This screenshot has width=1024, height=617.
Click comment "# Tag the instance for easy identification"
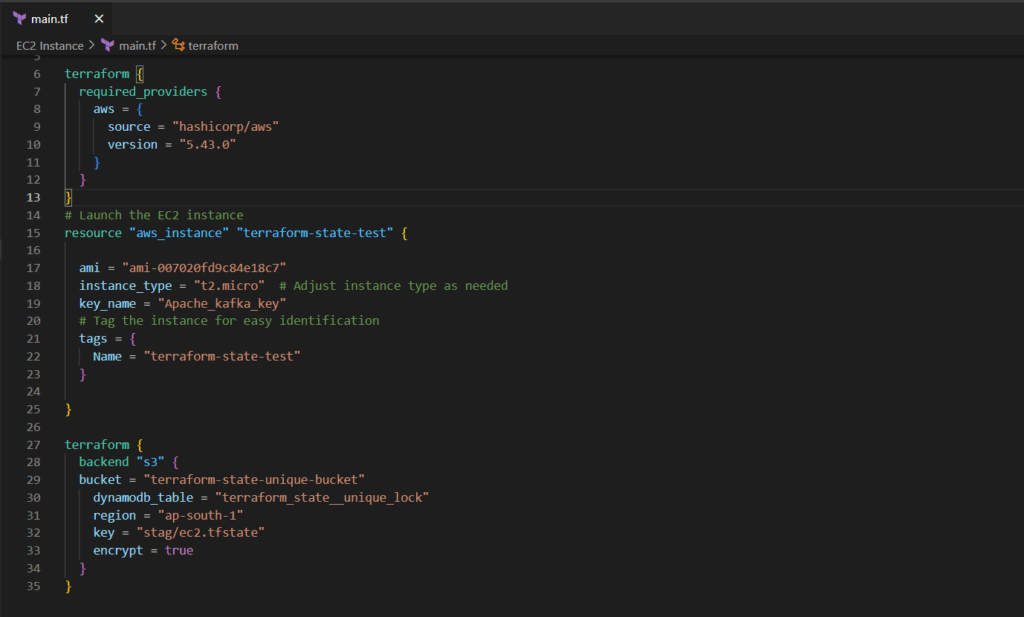(229, 321)
